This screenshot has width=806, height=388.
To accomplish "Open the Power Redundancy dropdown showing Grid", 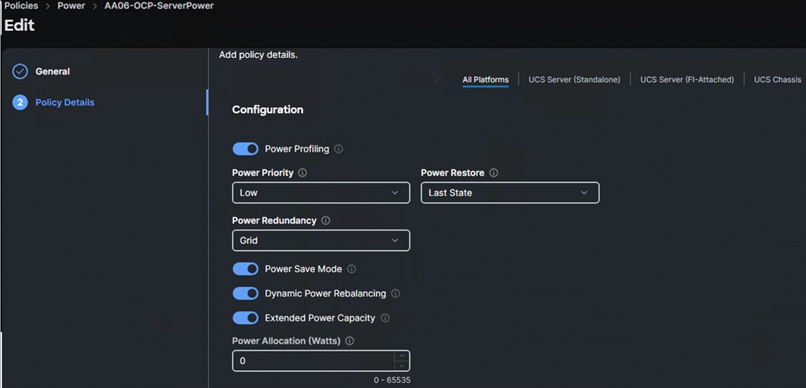I will (x=321, y=241).
